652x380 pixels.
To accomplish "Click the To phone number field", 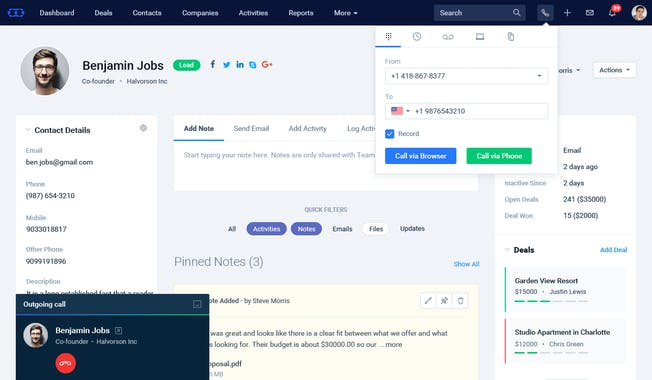I will pyautogui.click(x=480, y=111).
